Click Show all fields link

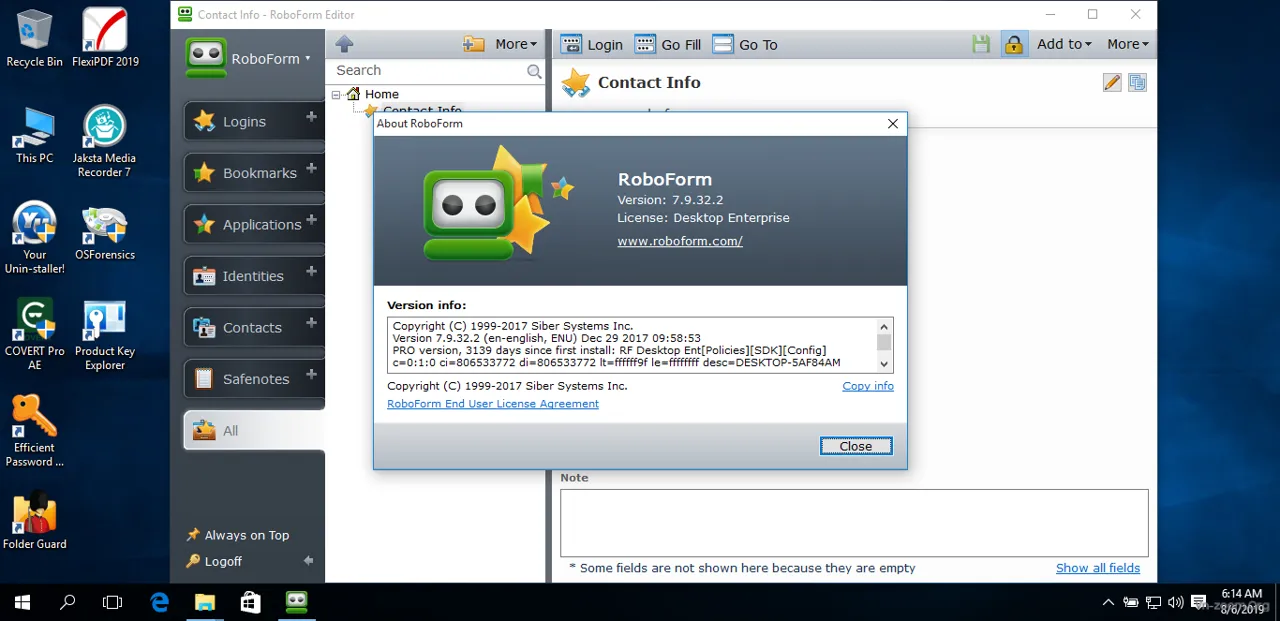[x=1098, y=568]
